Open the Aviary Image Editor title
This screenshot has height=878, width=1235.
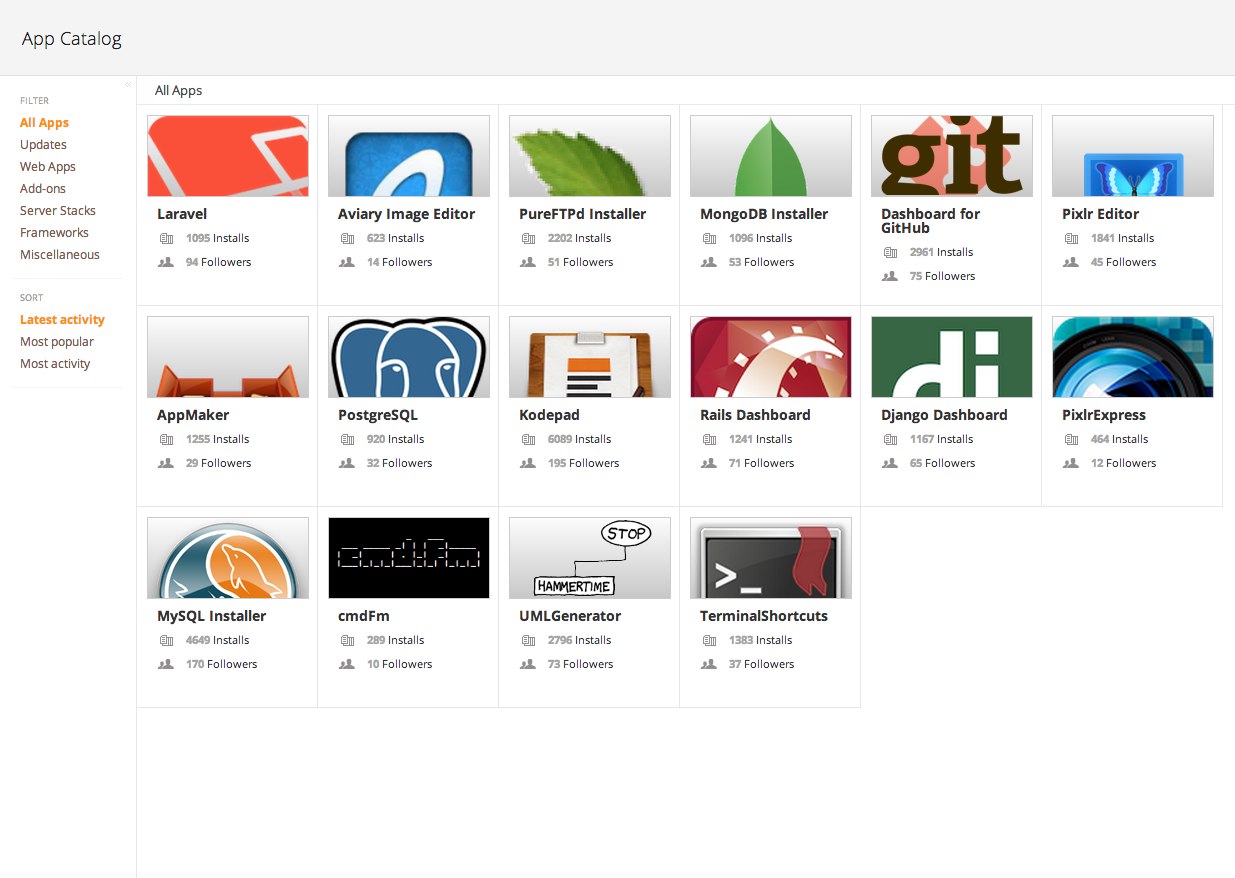coord(406,214)
